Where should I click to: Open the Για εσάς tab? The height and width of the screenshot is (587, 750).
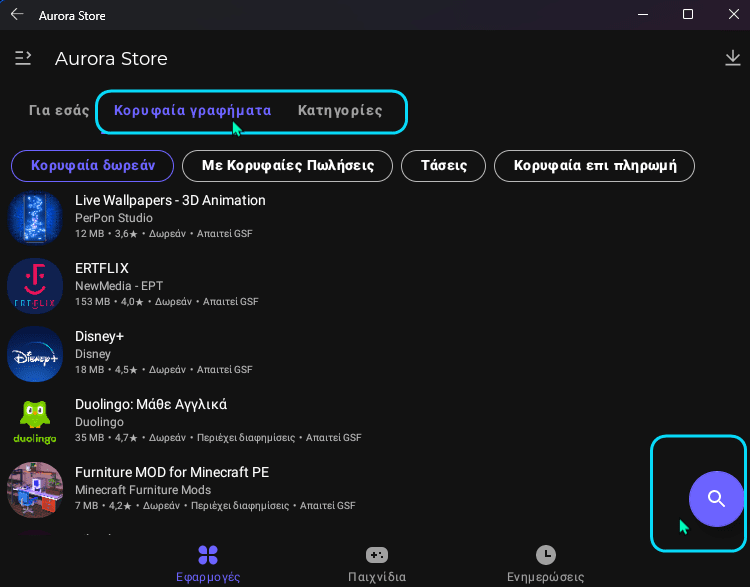coord(59,111)
